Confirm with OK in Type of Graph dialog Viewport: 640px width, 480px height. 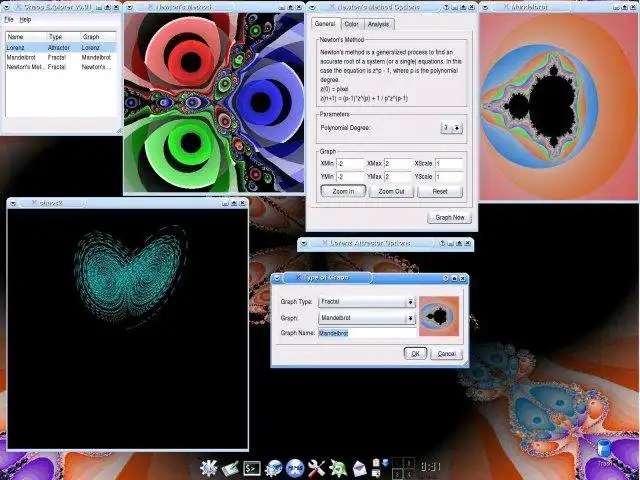point(415,353)
